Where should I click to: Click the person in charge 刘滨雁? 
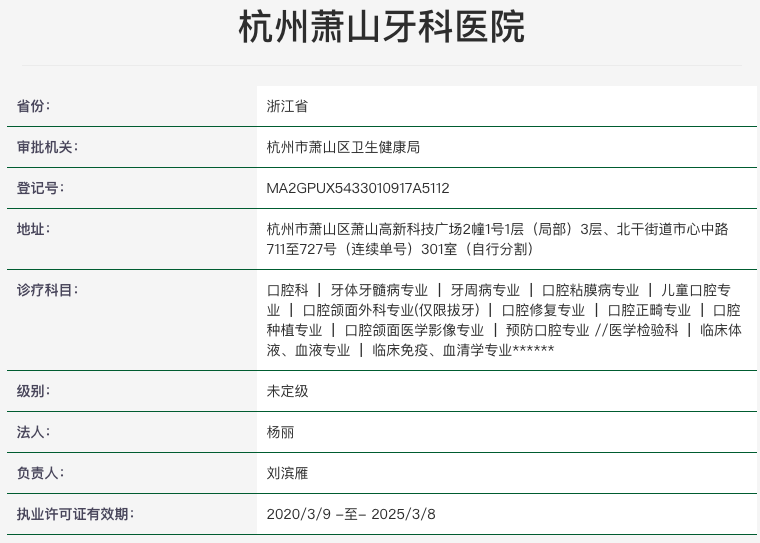(287, 473)
